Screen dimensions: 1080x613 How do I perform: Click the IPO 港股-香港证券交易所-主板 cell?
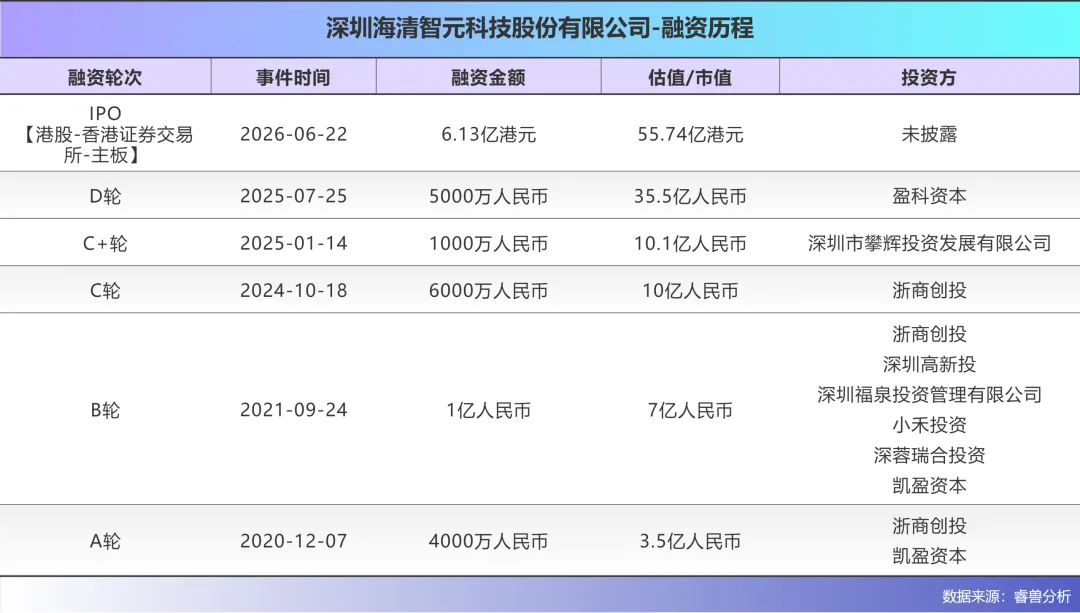pyautogui.click(x=105, y=134)
